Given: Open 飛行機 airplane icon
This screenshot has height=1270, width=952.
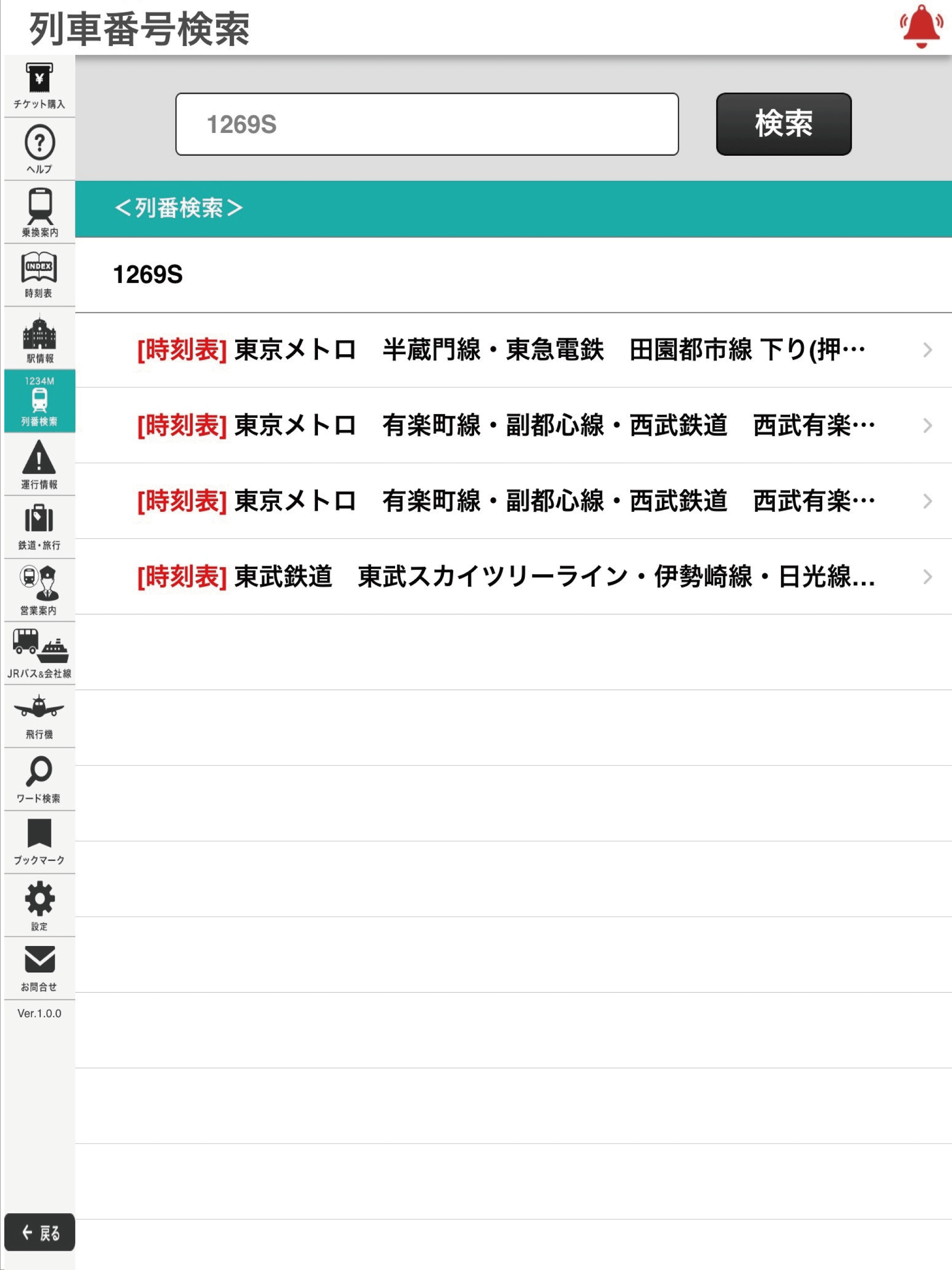Looking at the screenshot, I should [x=39, y=716].
